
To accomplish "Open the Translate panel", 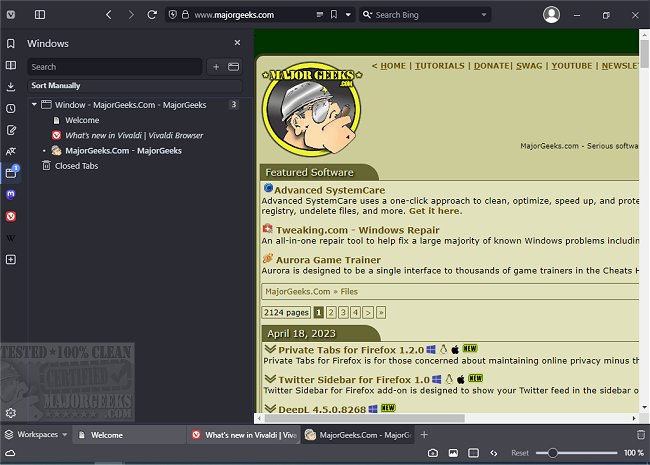I will (x=10, y=151).
